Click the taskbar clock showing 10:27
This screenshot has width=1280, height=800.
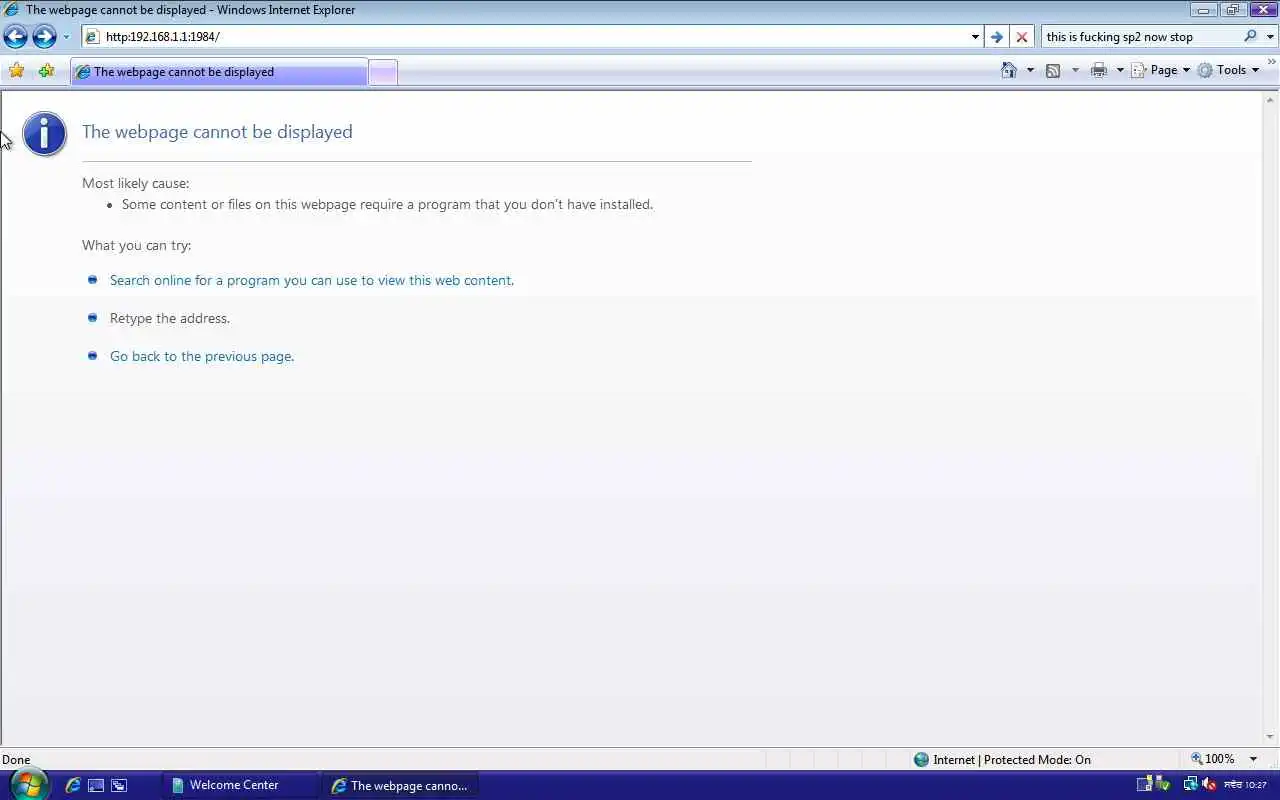pyautogui.click(x=1246, y=785)
